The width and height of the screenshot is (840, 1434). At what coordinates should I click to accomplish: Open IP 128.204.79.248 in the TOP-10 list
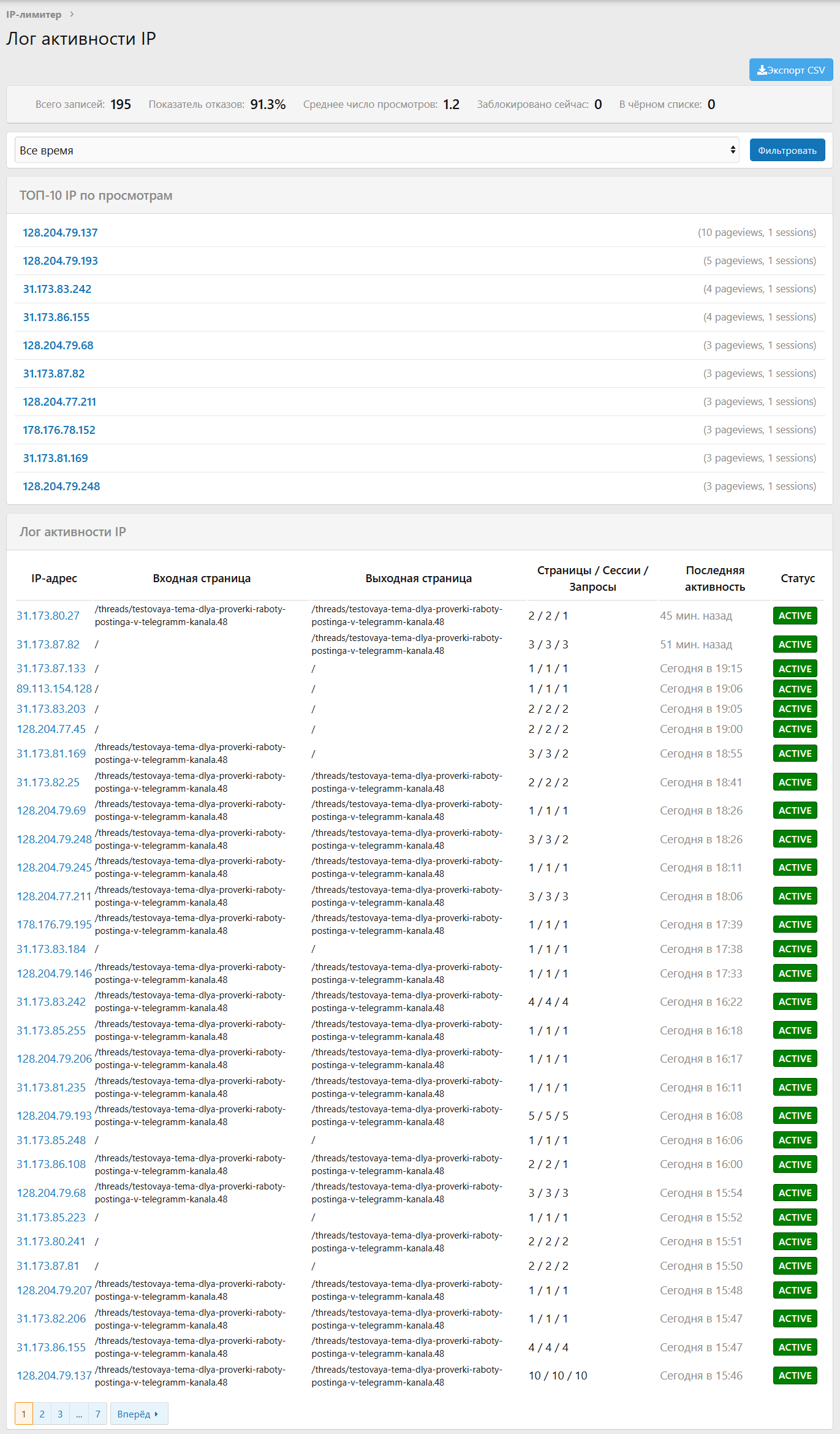[x=61, y=487]
